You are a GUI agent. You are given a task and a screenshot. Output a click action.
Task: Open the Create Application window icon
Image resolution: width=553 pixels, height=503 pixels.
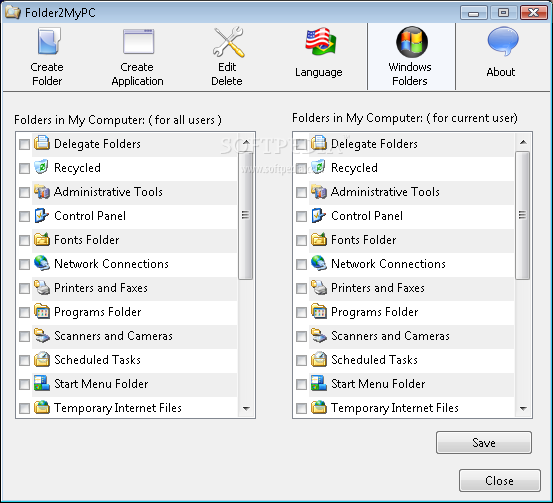pyautogui.click(x=138, y=42)
